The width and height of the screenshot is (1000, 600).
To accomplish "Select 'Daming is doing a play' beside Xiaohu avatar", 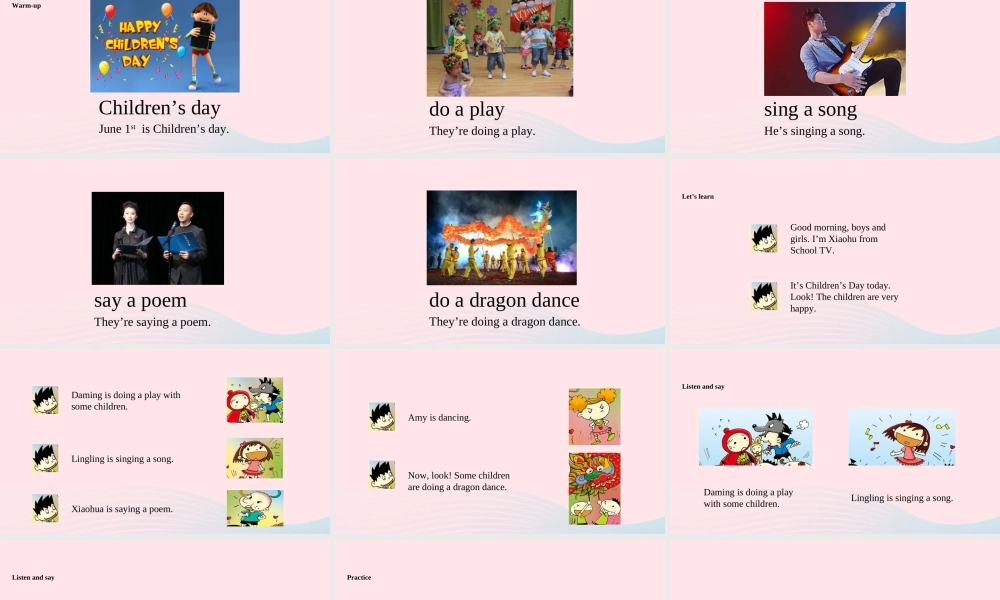I will point(126,400).
